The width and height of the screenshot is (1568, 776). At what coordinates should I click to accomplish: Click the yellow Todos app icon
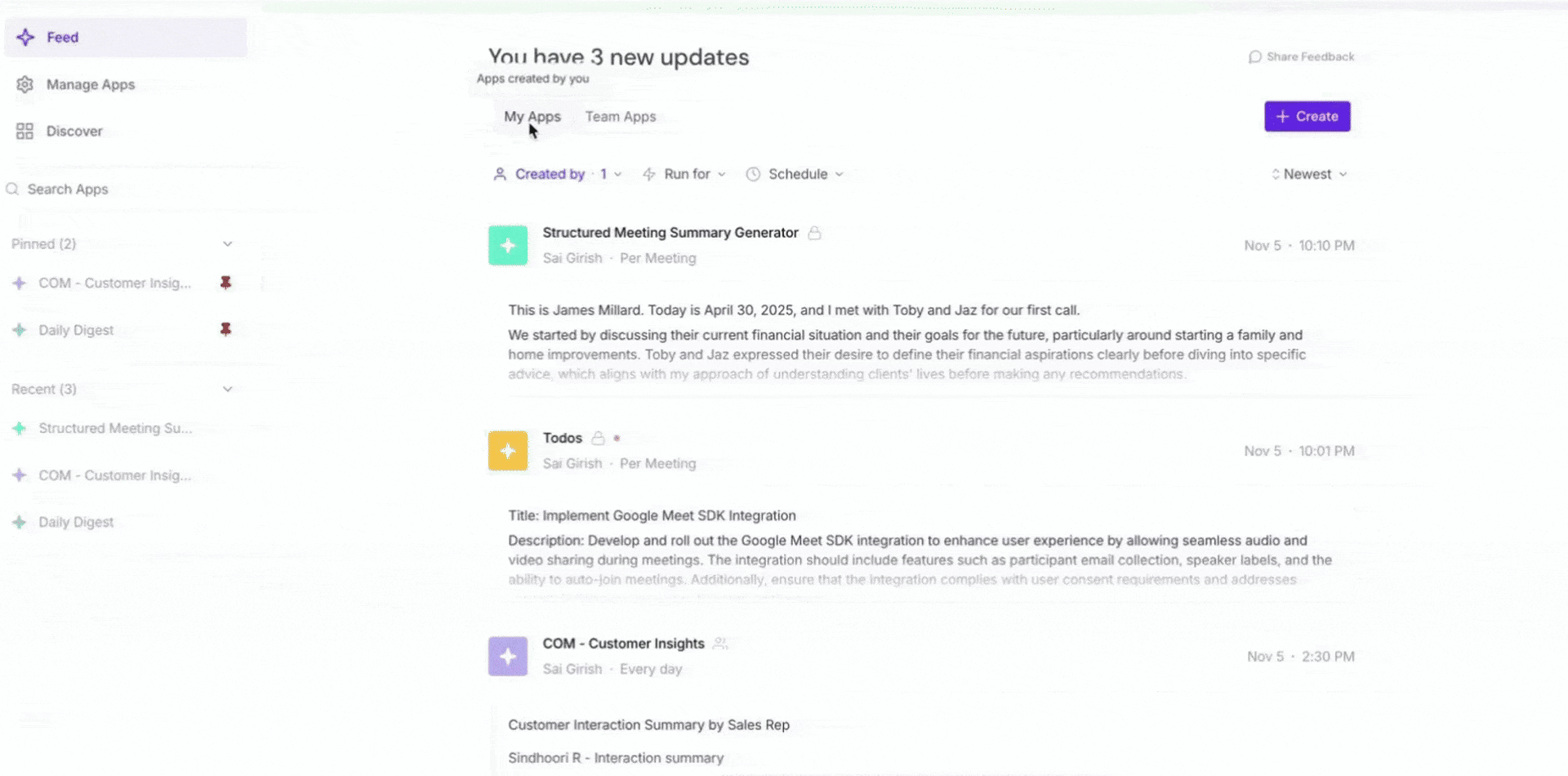point(508,451)
